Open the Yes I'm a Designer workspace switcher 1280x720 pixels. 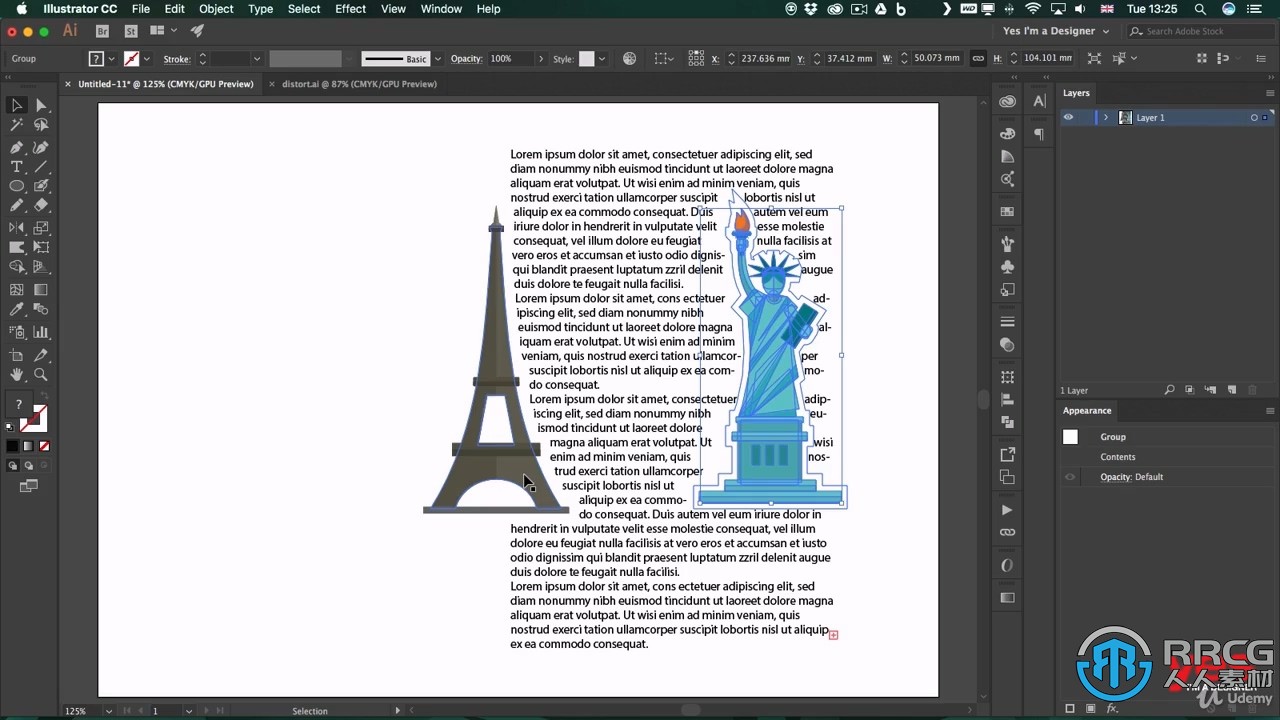click(1056, 31)
